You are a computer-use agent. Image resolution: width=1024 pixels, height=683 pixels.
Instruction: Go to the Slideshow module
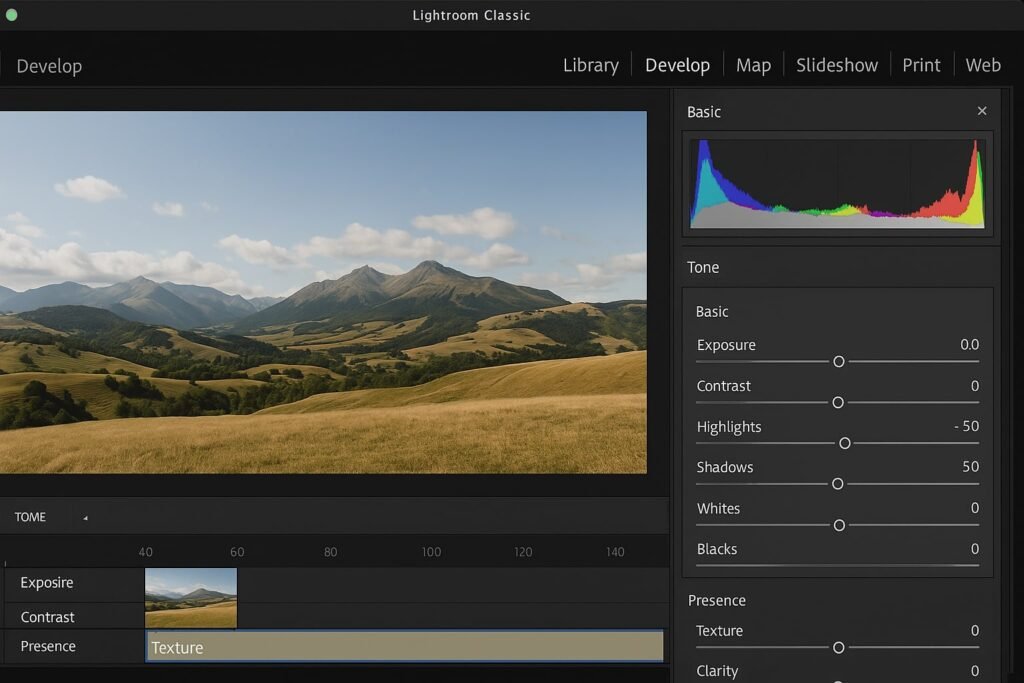coord(837,65)
